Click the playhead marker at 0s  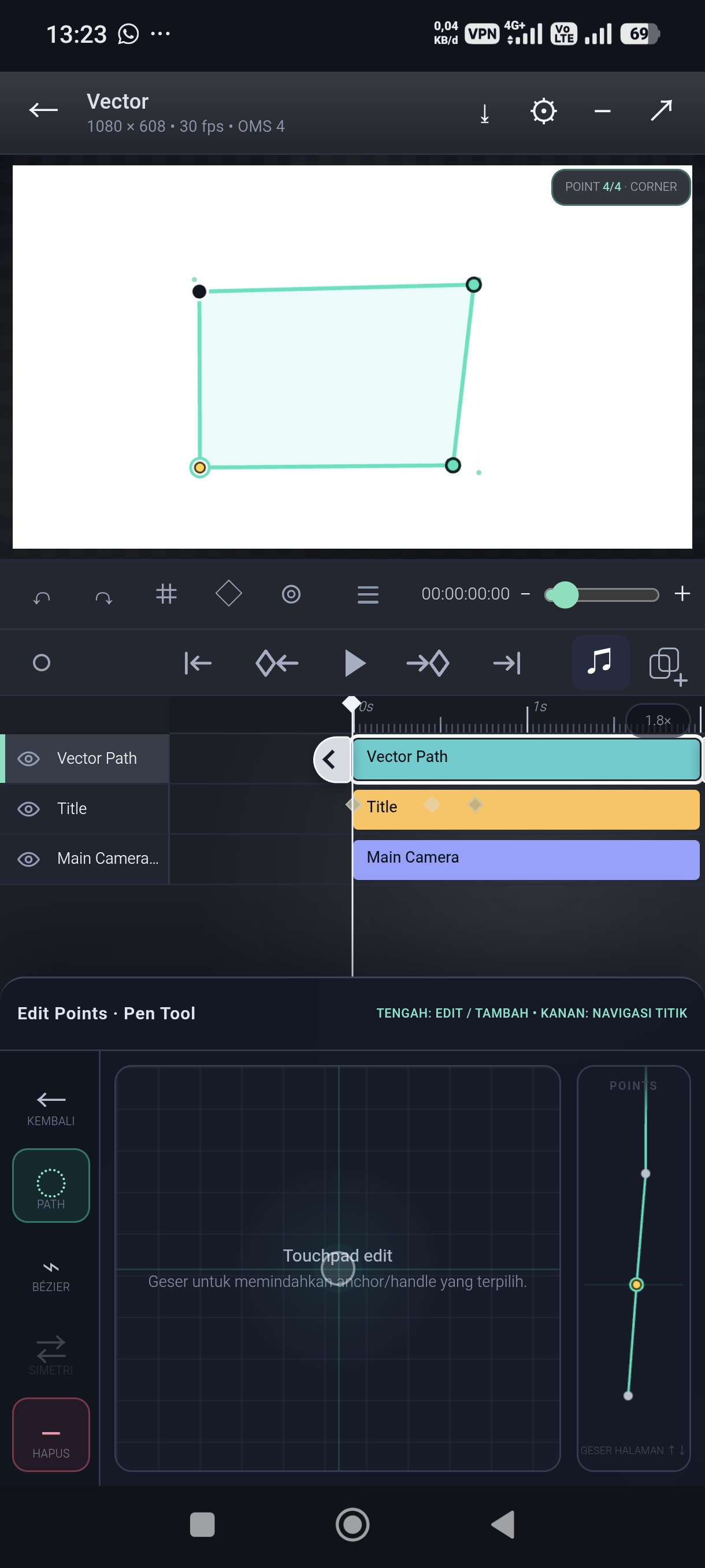coord(351,704)
